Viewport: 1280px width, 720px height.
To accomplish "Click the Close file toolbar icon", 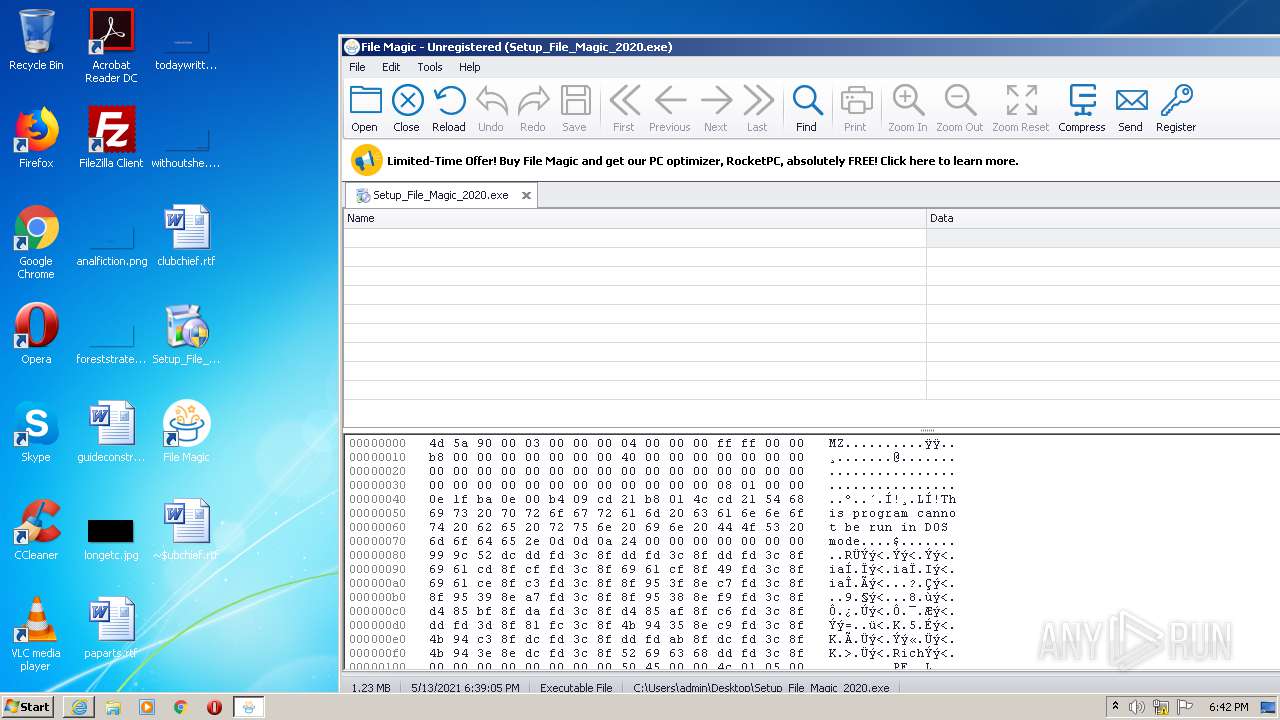I will tap(407, 108).
